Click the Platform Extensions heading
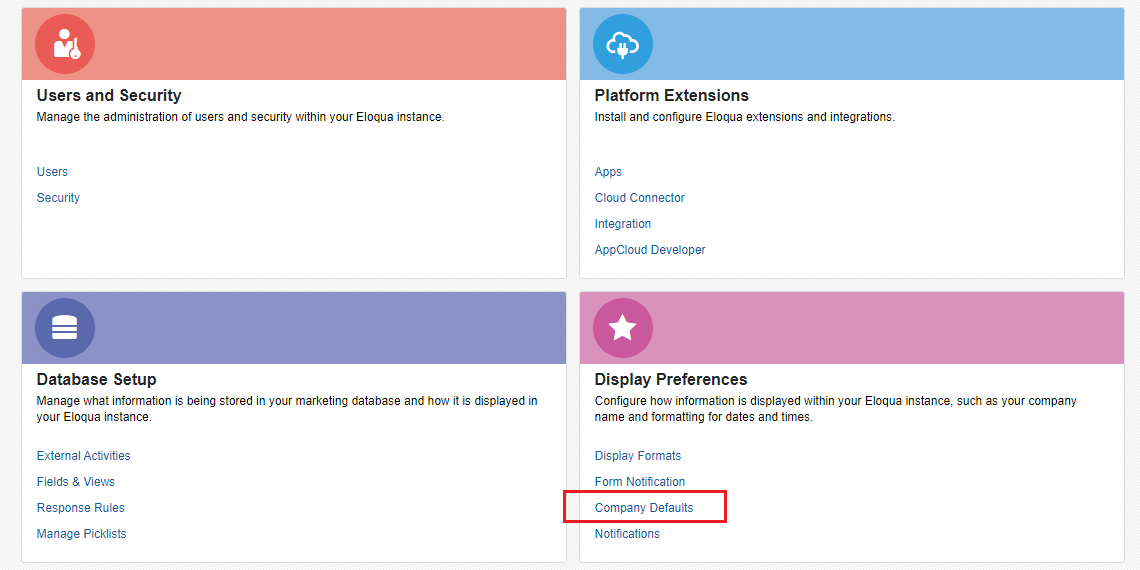The image size is (1140, 570). coord(672,95)
